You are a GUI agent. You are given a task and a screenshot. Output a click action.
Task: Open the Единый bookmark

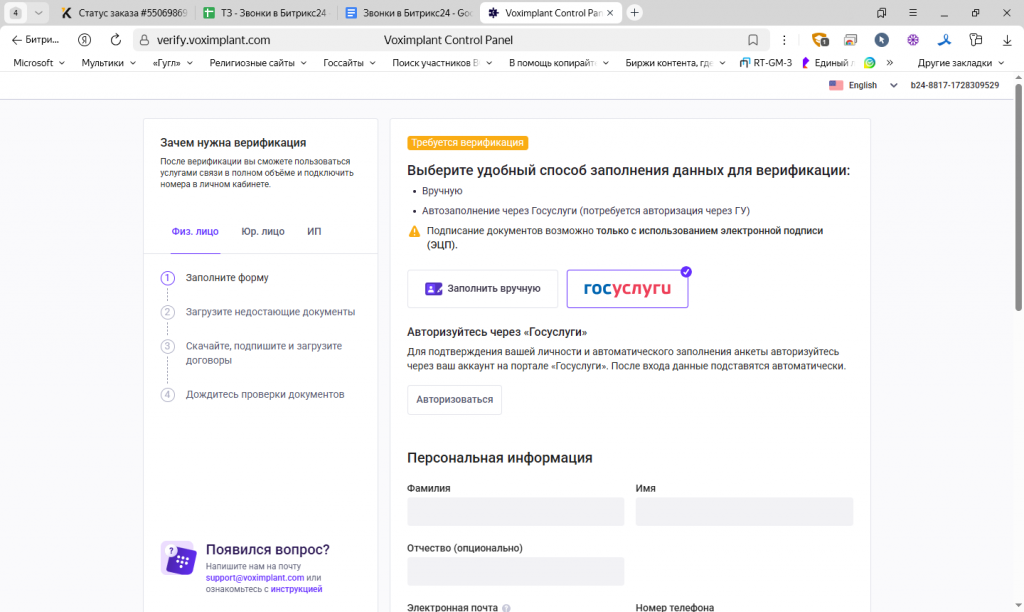tap(828, 63)
